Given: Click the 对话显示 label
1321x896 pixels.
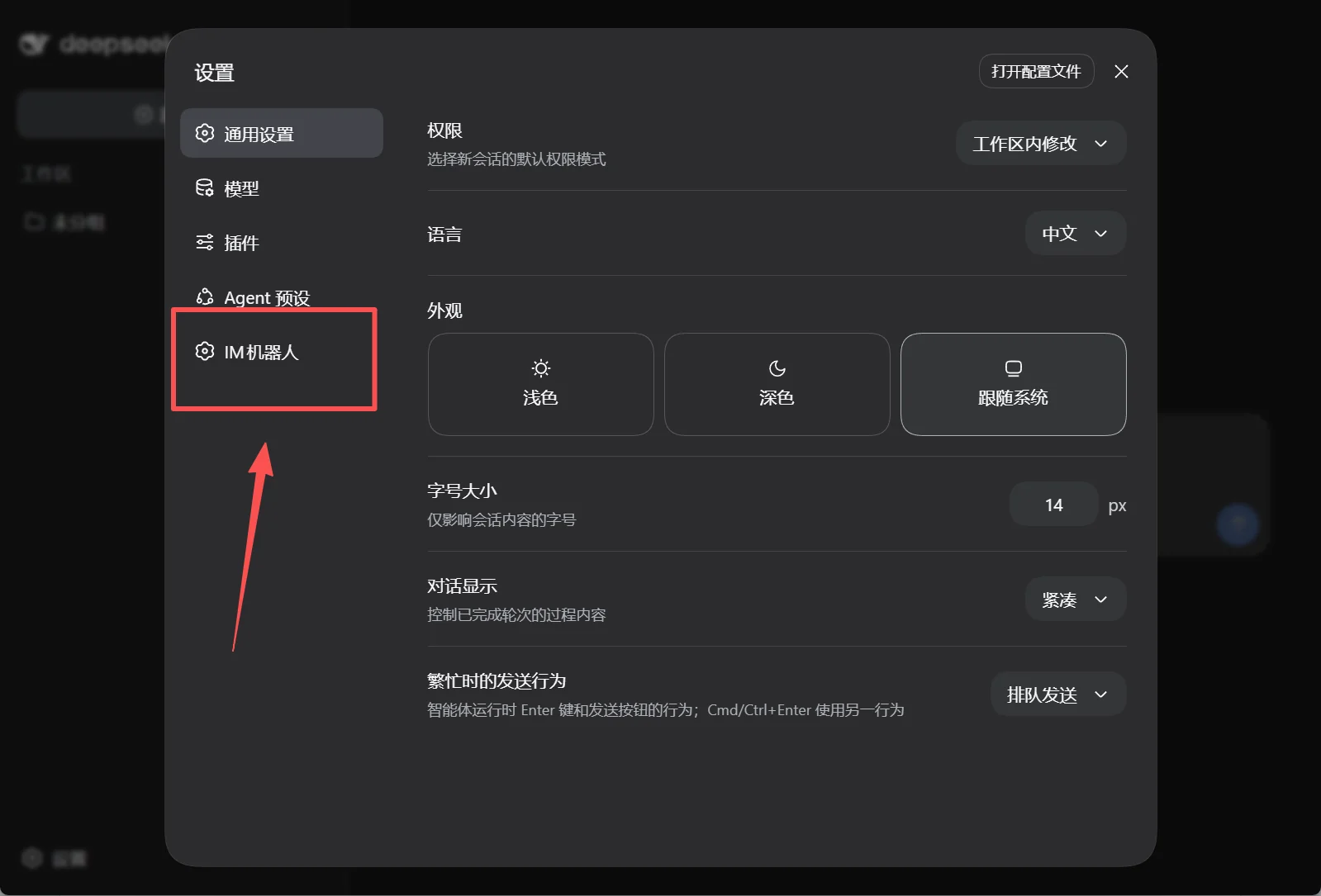Looking at the screenshot, I should pyautogui.click(x=462, y=585).
